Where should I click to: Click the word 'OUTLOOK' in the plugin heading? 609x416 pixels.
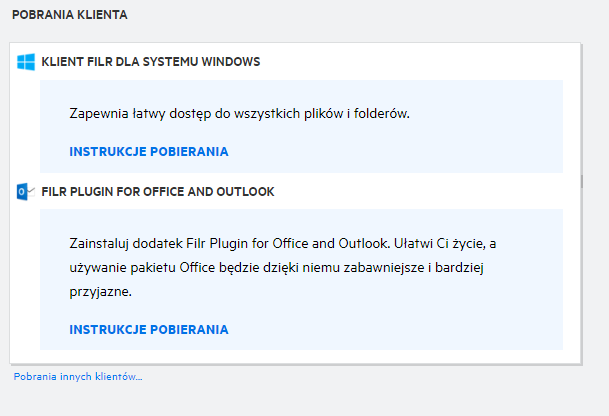click(247, 191)
